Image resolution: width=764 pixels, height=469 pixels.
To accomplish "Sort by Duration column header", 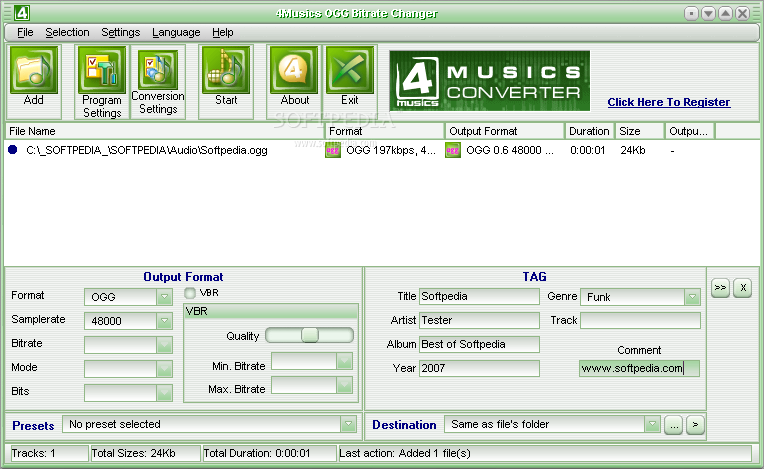I will pyautogui.click(x=589, y=131).
